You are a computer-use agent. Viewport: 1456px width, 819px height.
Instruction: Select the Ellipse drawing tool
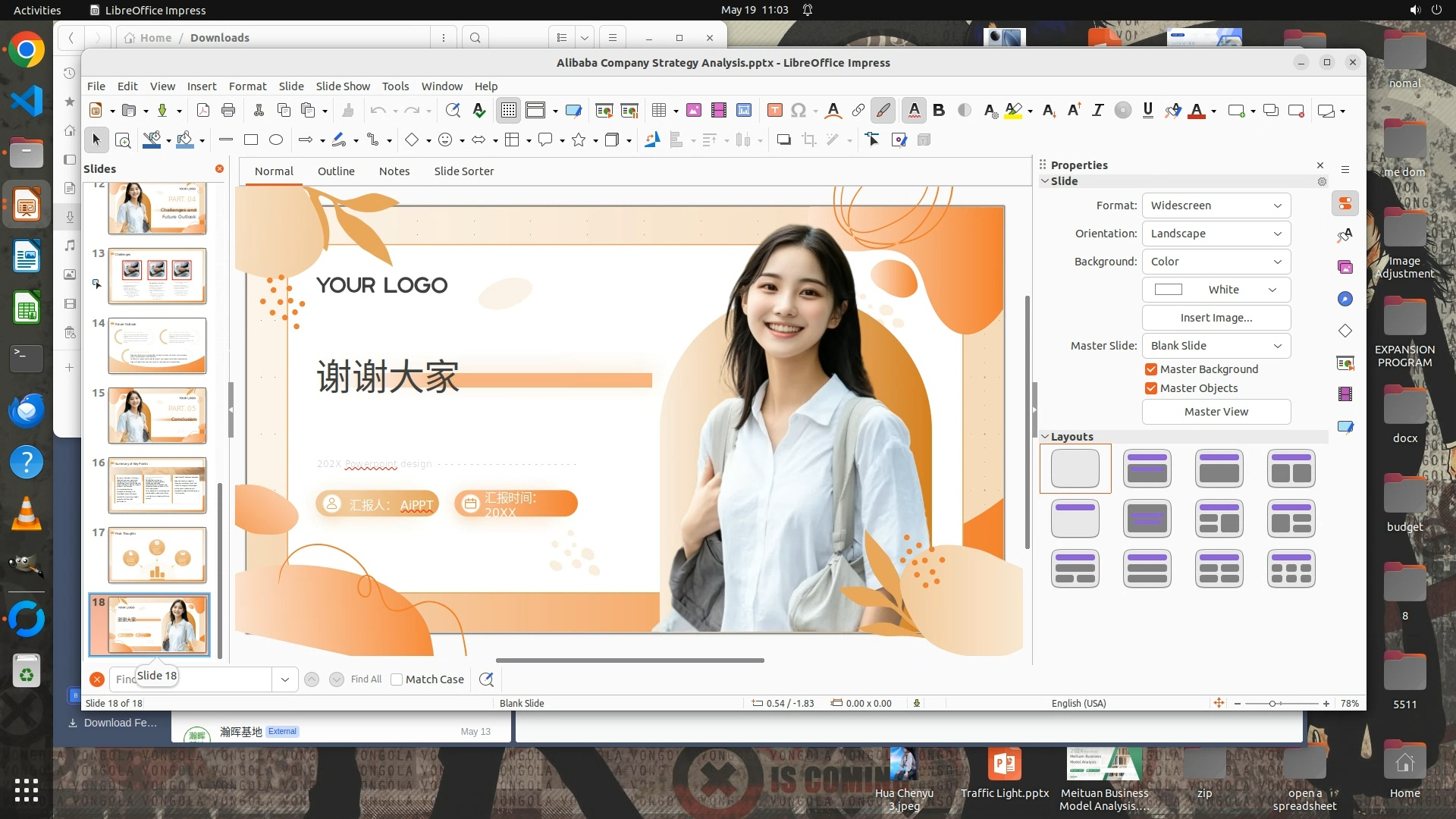coord(276,140)
